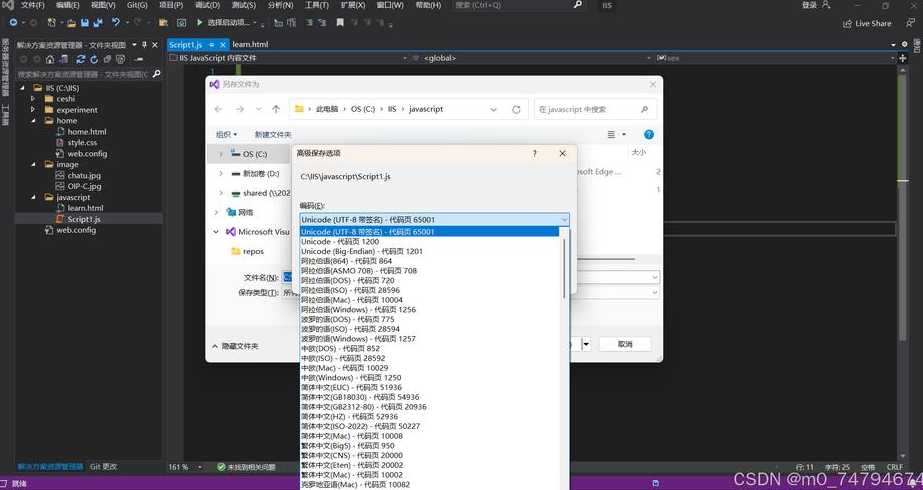Click 隐藏文件夹 in Save As dialog
The image size is (923, 490).
235,346
